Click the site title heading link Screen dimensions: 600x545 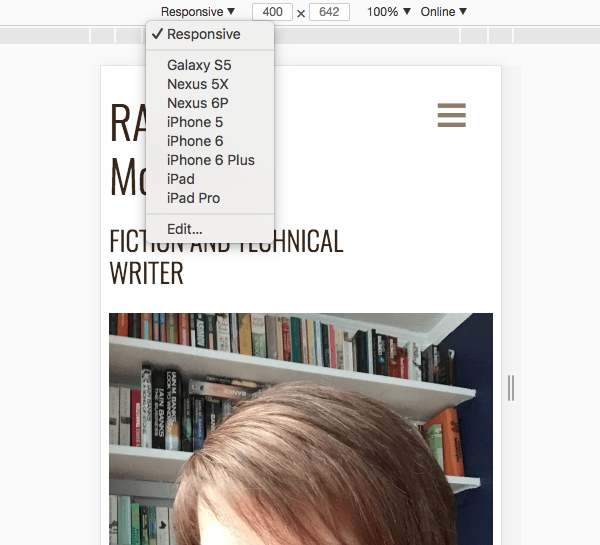pos(128,149)
